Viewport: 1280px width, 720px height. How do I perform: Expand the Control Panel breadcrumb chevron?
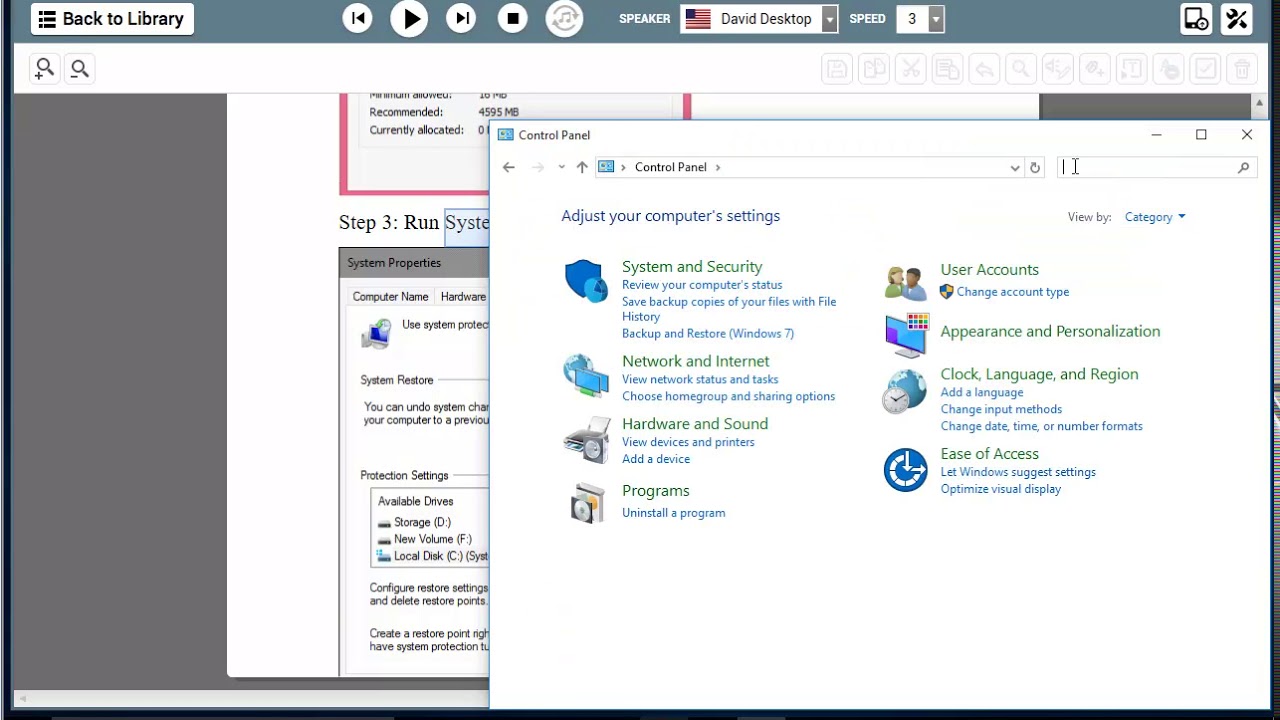tap(717, 167)
